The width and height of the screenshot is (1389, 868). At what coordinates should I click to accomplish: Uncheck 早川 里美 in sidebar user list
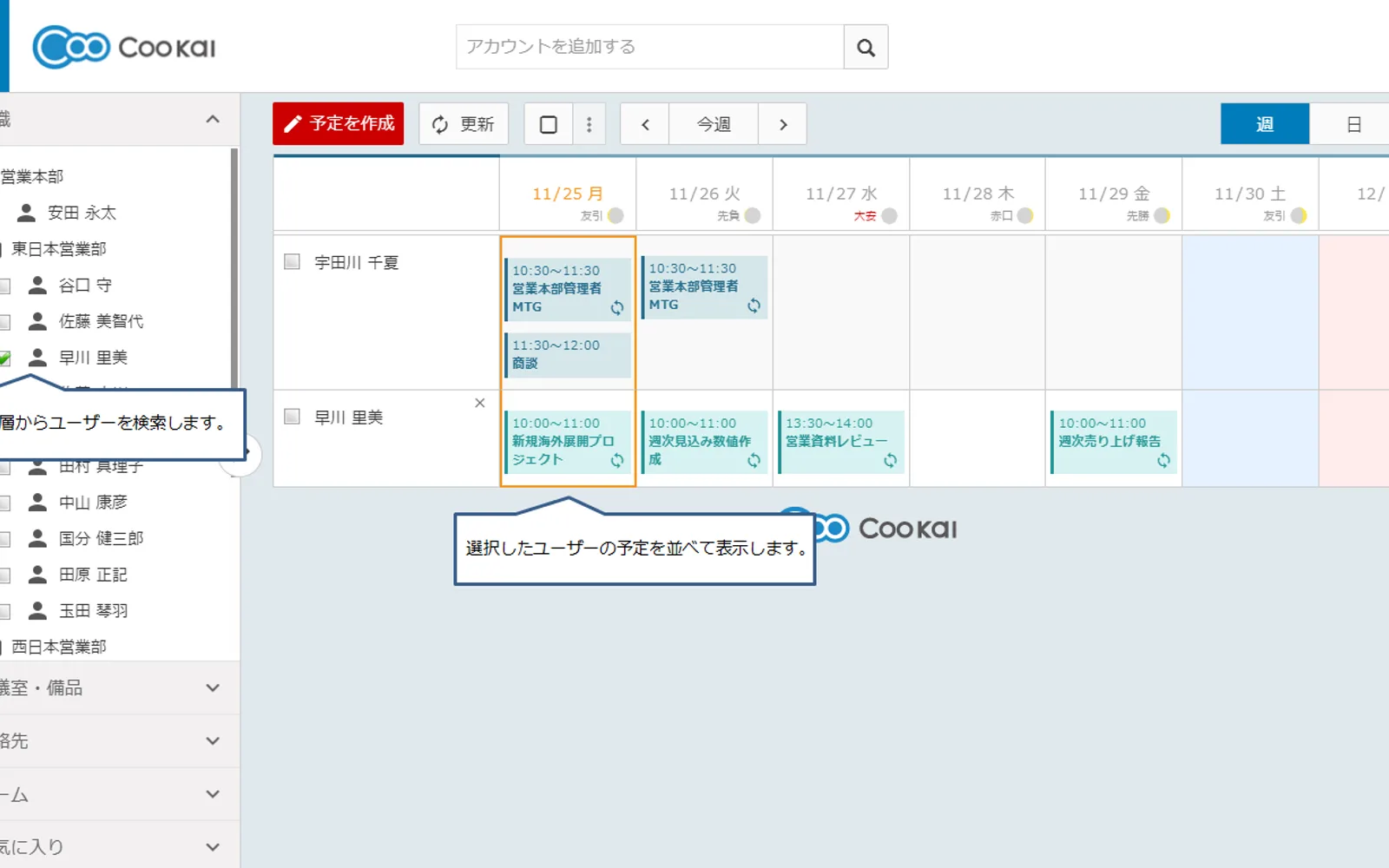pyautogui.click(x=4, y=358)
